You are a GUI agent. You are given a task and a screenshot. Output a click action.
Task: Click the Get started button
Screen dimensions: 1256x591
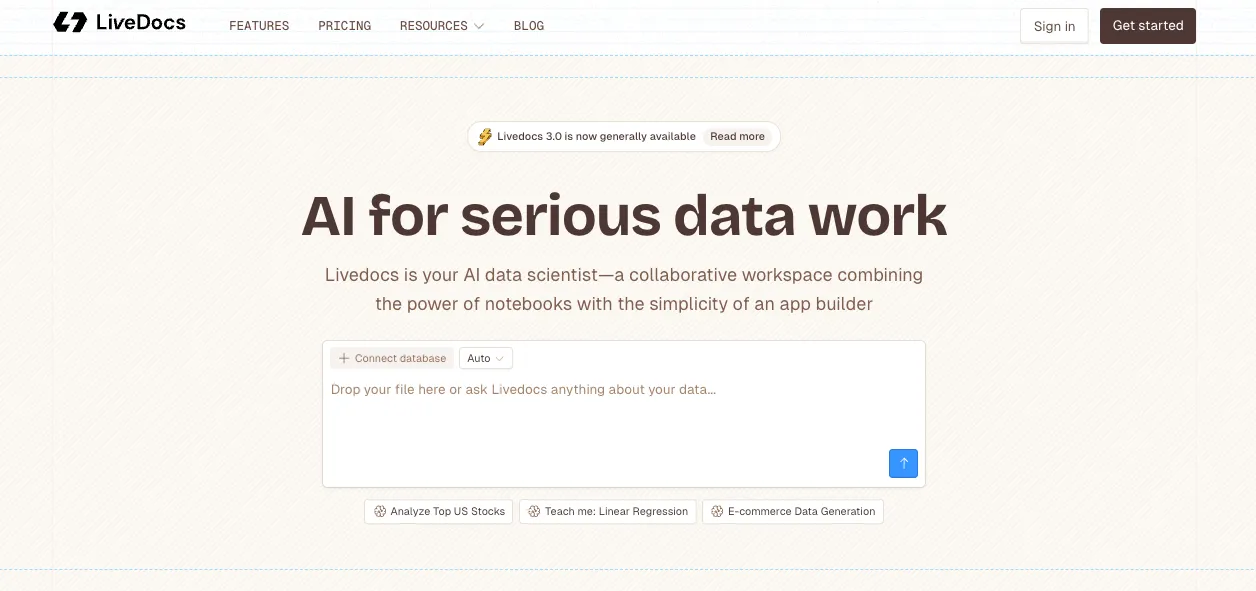point(1147,26)
